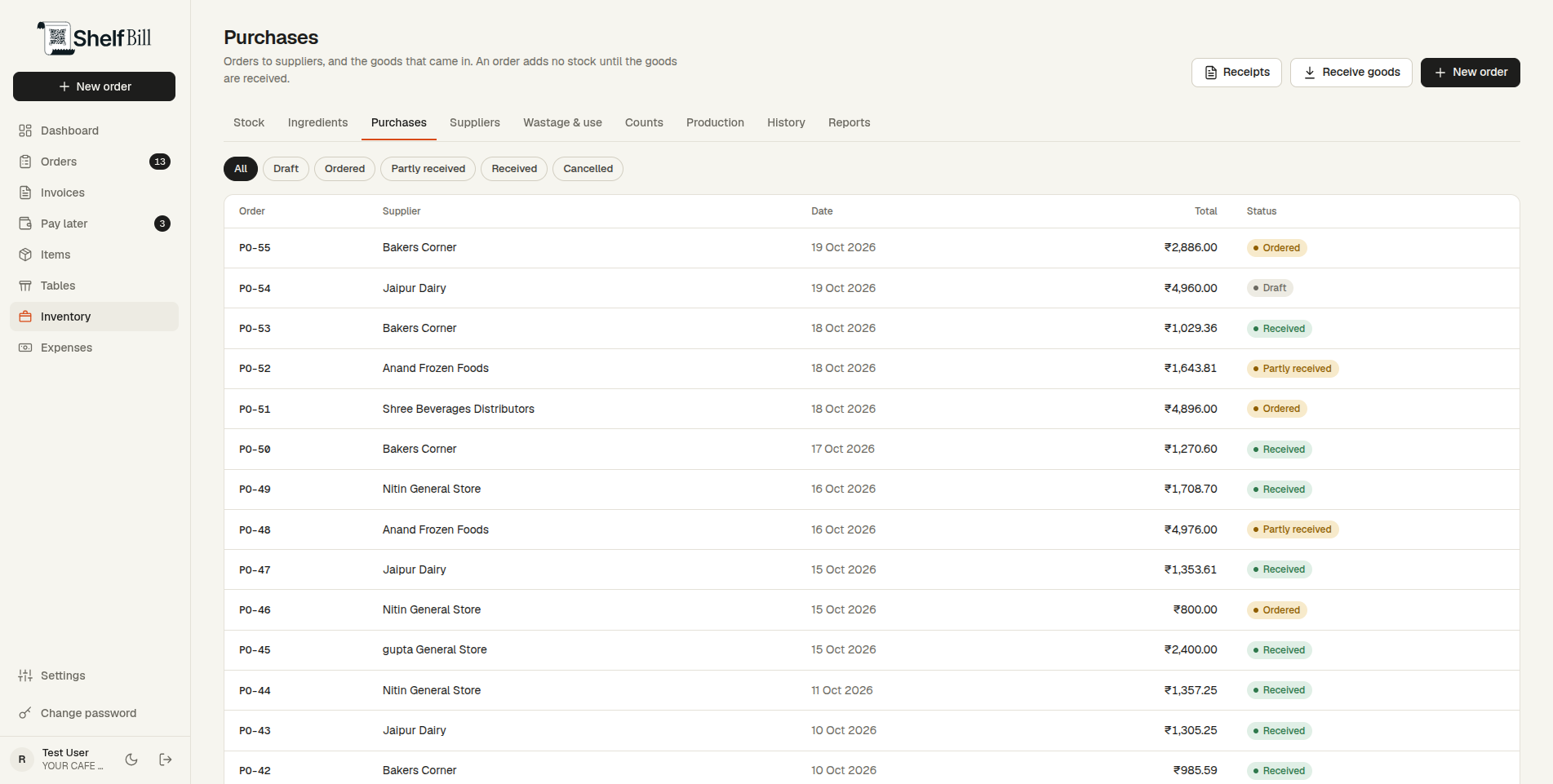The image size is (1553, 784).
Task: Log out using the exit icon
Action: tap(166, 760)
